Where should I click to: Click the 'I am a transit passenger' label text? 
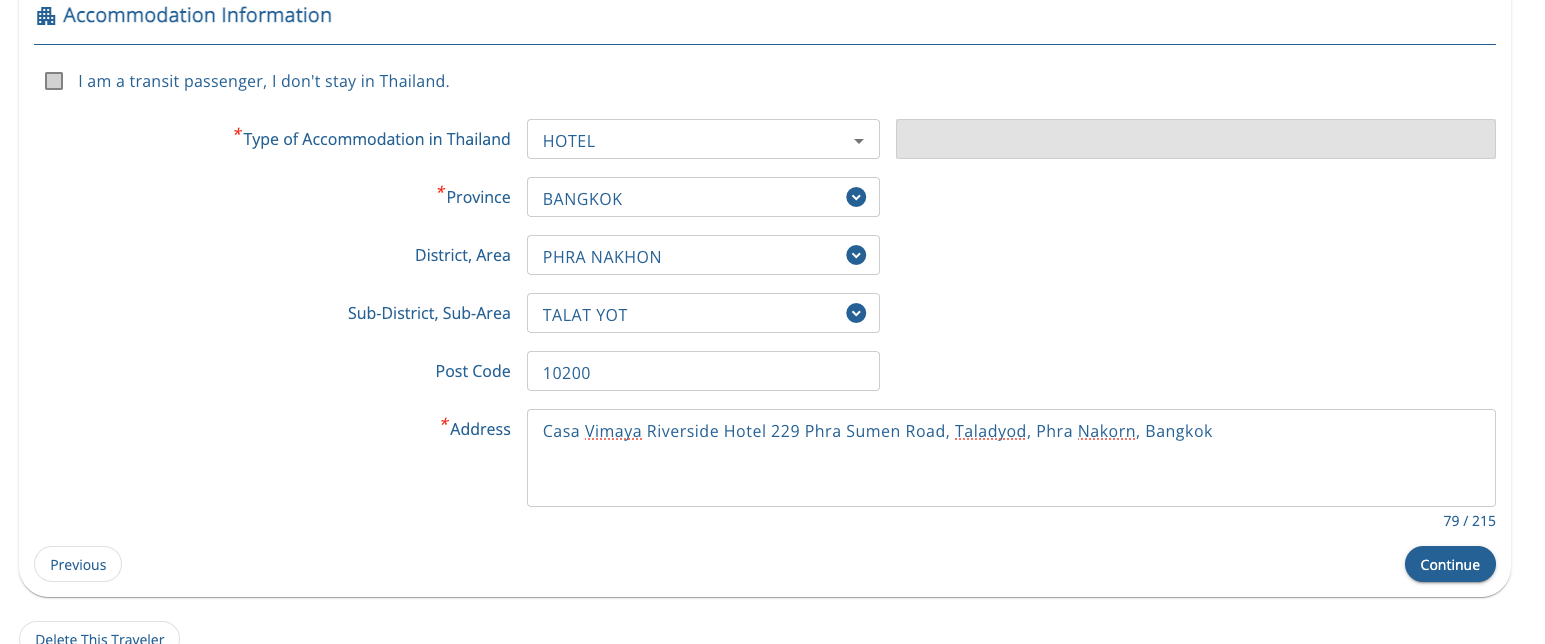point(264,81)
